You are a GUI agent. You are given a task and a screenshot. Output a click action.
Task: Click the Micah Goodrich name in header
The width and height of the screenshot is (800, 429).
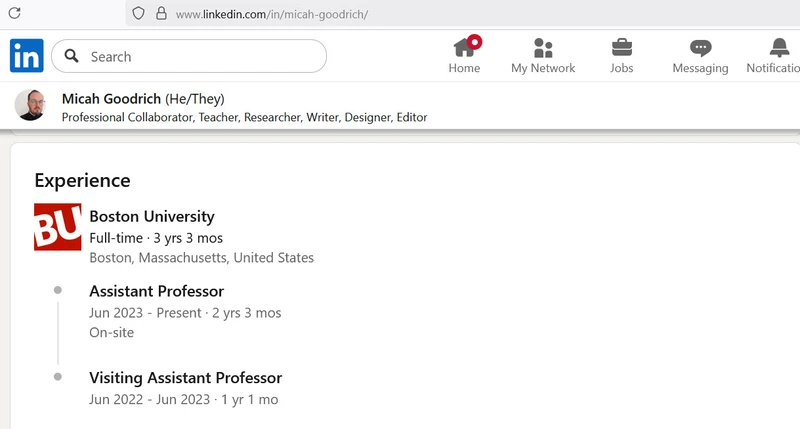pos(110,98)
